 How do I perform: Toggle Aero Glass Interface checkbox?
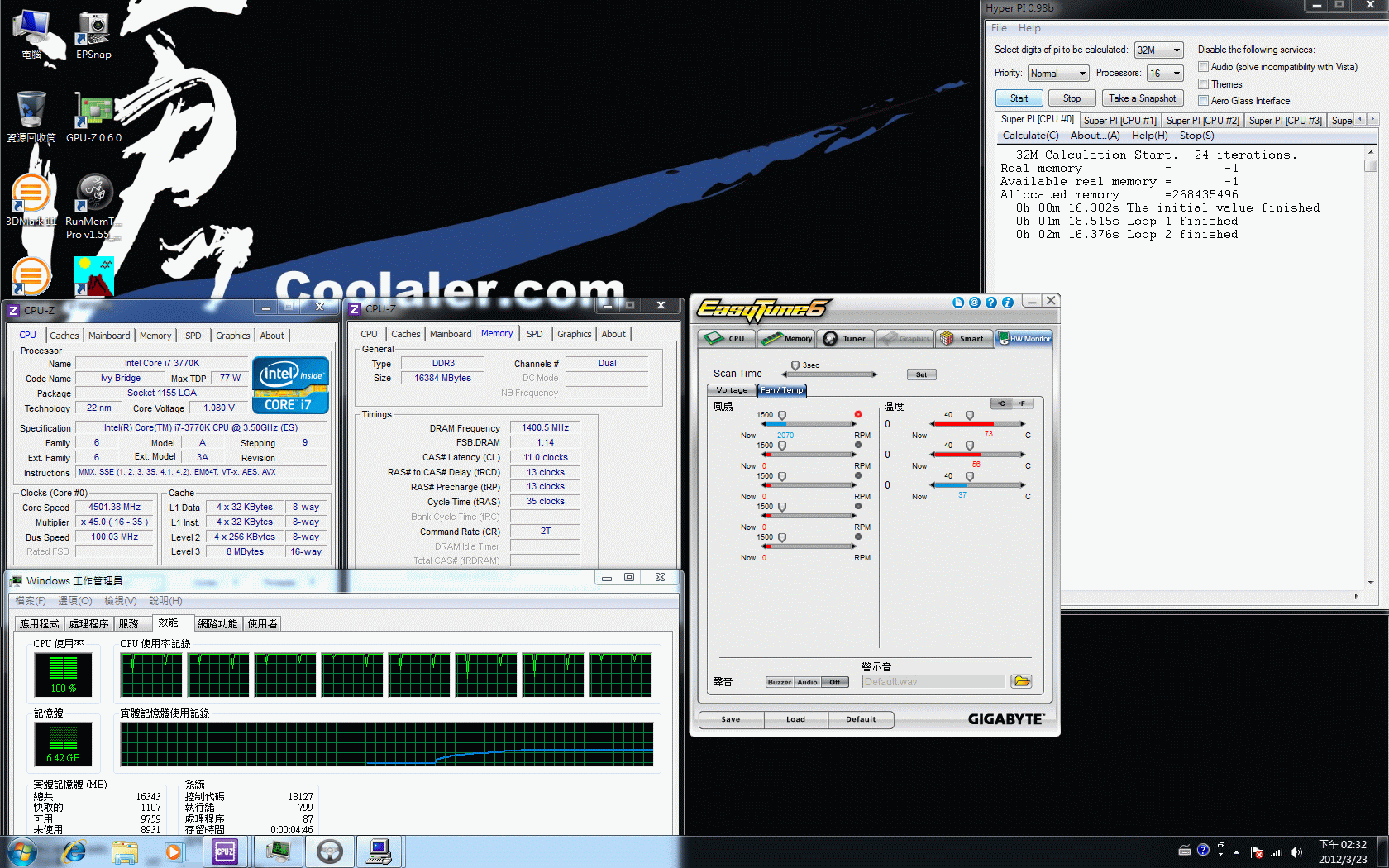[x=1204, y=101]
